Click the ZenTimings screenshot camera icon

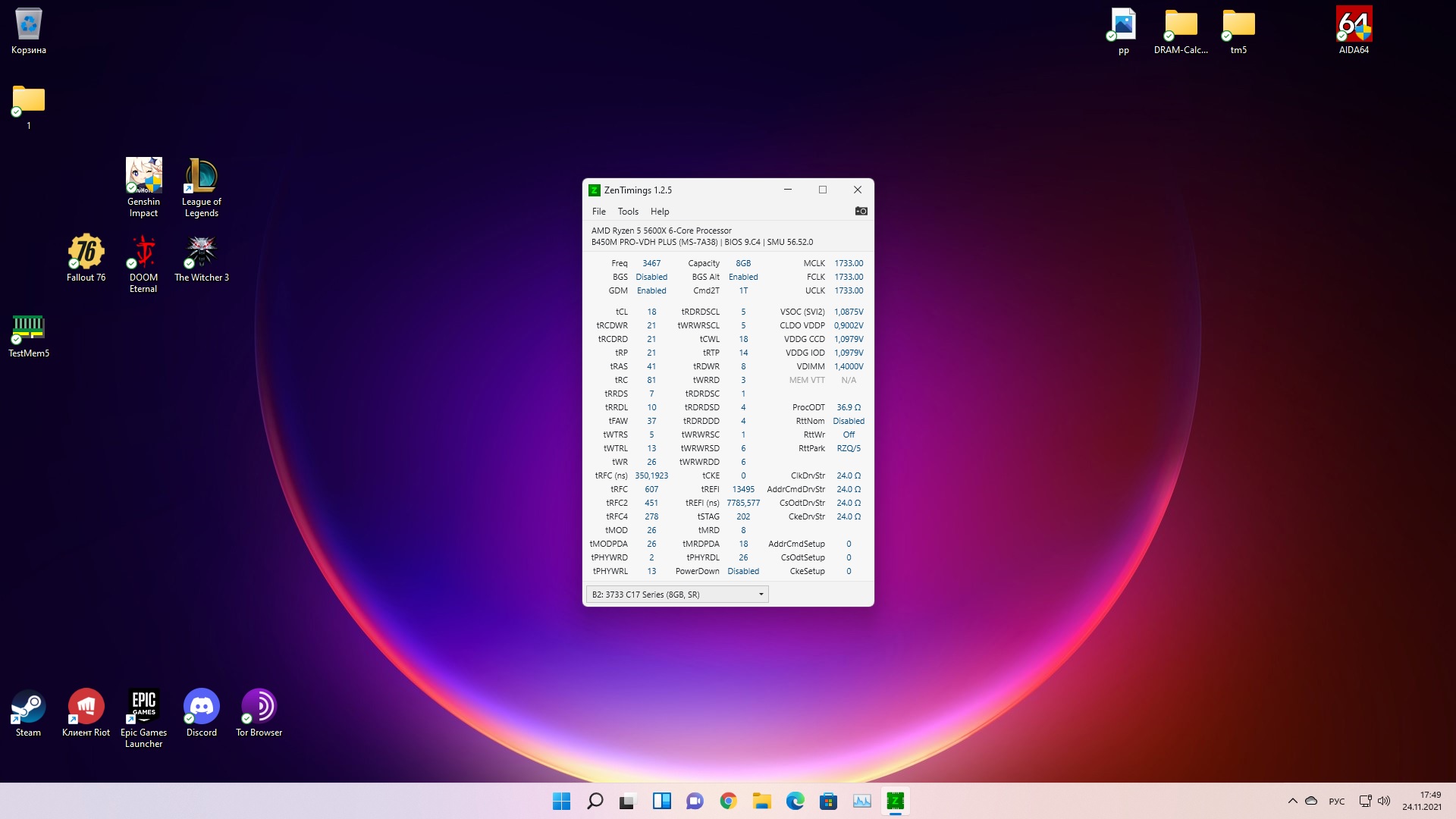pos(861,212)
